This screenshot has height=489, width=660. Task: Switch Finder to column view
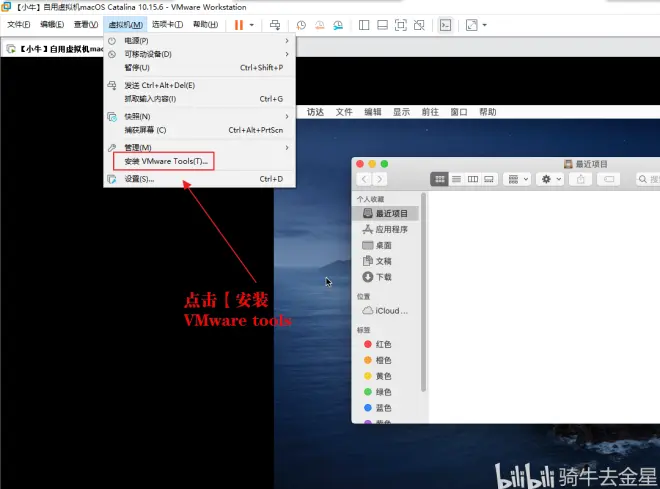pos(473,179)
